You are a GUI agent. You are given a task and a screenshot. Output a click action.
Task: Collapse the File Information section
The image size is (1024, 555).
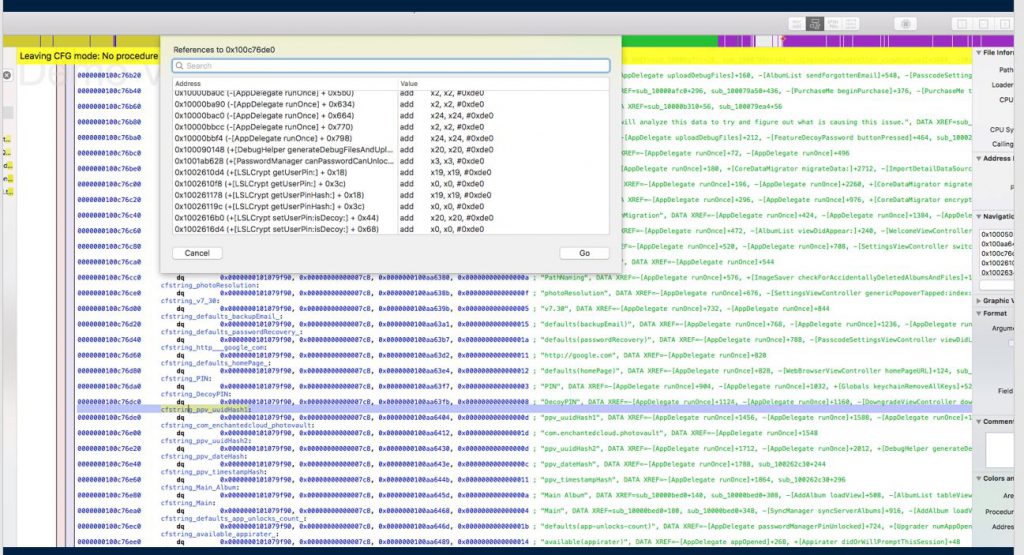click(978, 52)
